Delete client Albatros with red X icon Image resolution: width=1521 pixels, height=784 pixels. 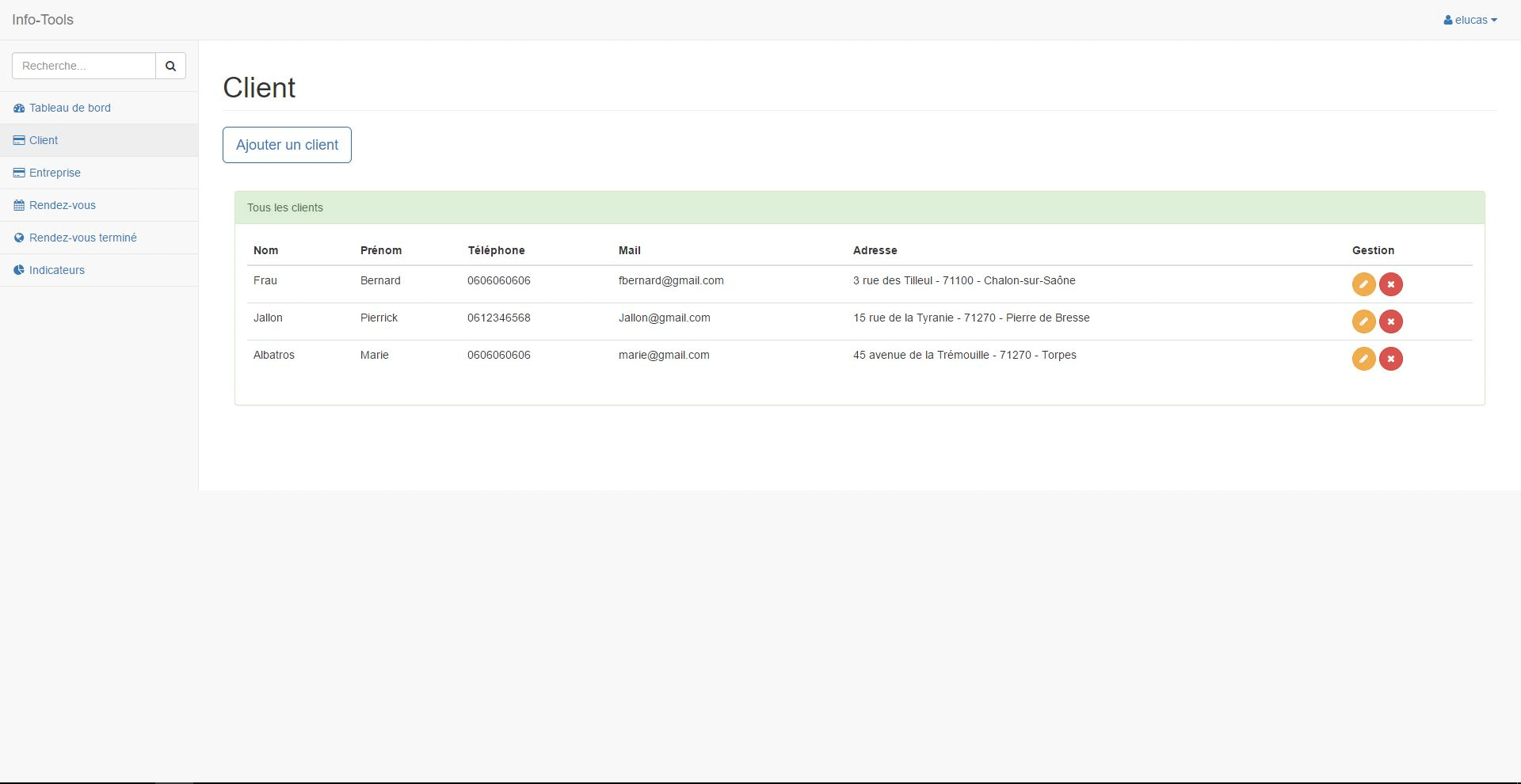[x=1391, y=359]
